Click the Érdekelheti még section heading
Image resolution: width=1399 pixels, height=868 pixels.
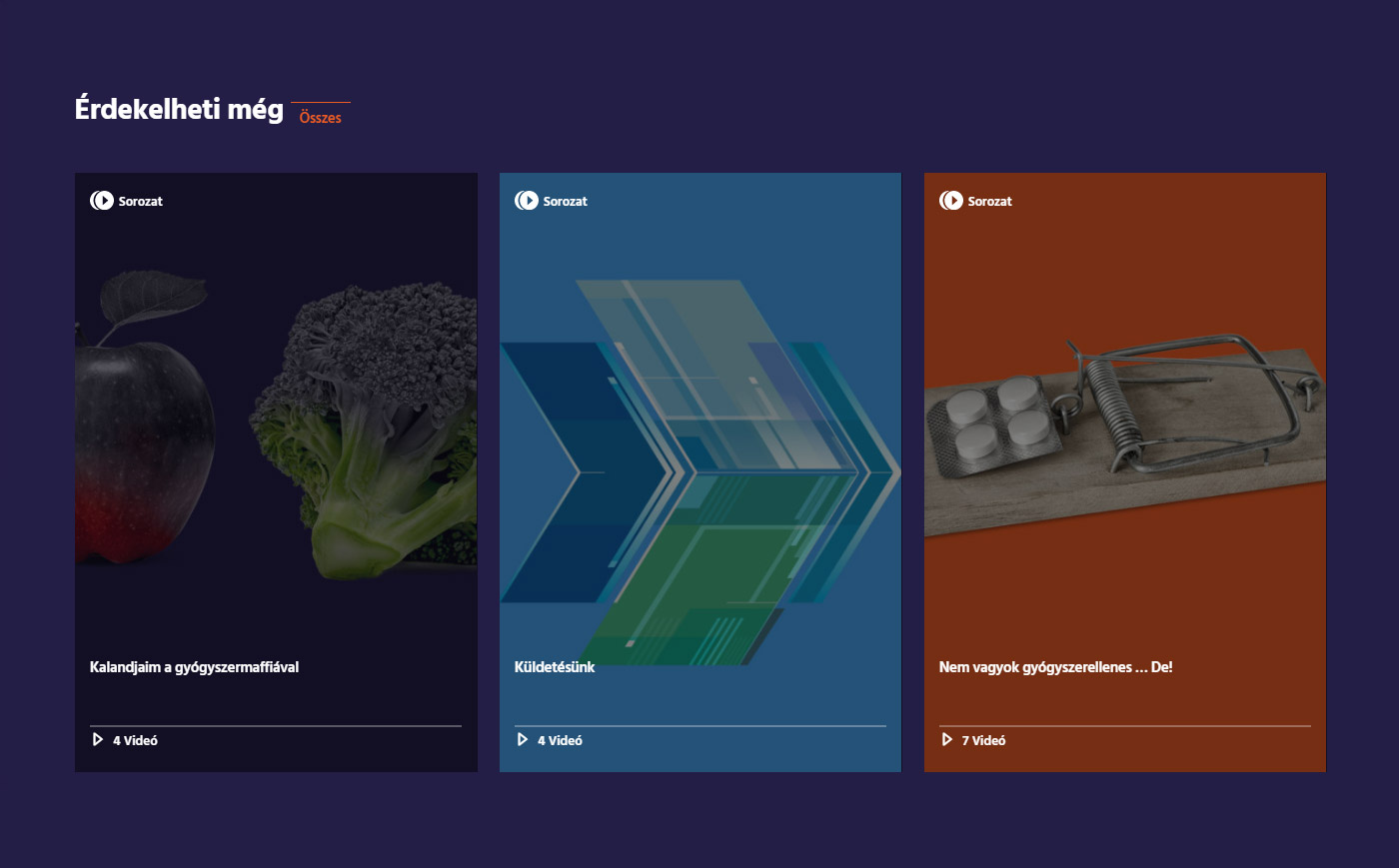point(179,109)
